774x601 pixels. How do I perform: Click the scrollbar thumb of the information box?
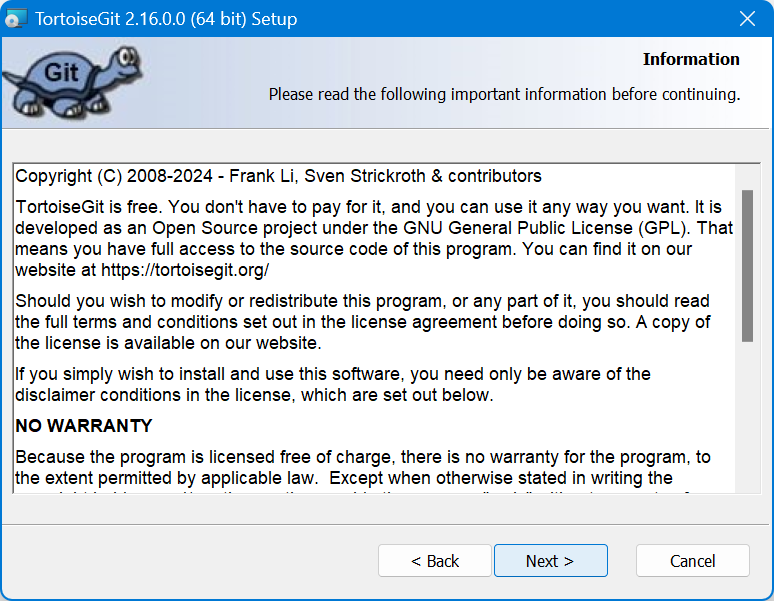(747, 265)
